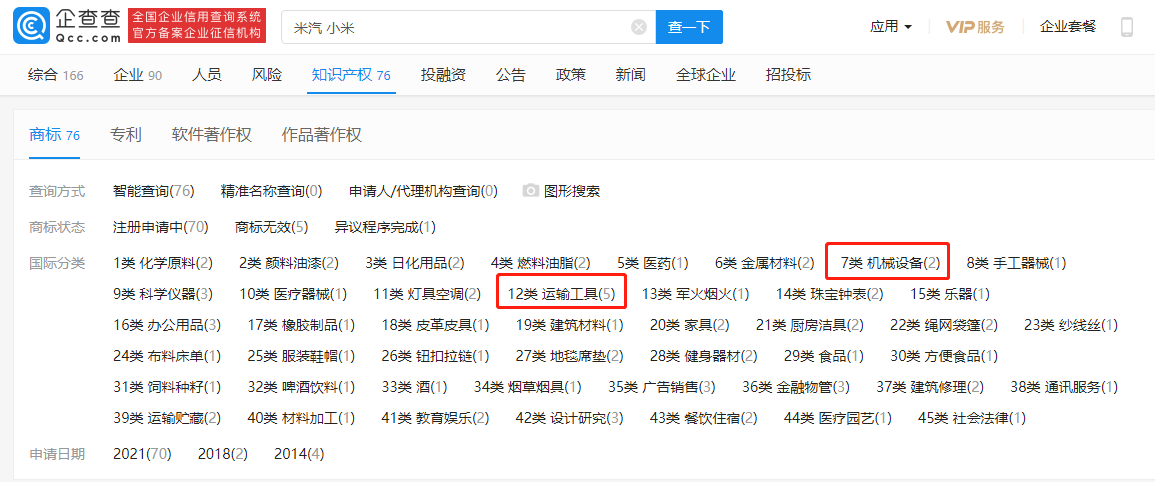
Task: Filter by 2类 颜料油漆(2)
Action: [x=289, y=262]
